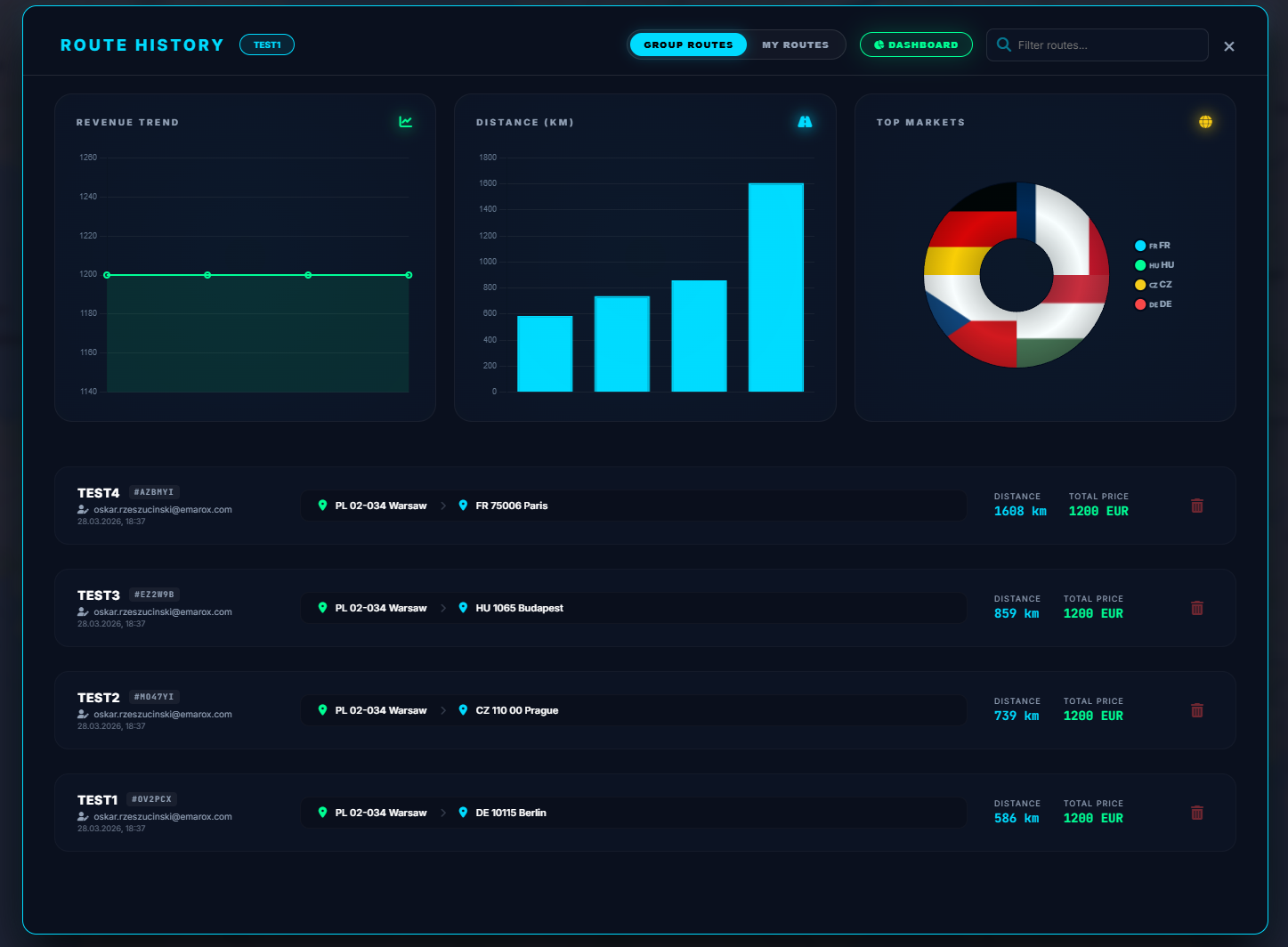Image resolution: width=1288 pixels, height=947 pixels.
Task: Click the Distance road icon
Action: [x=805, y=122]
